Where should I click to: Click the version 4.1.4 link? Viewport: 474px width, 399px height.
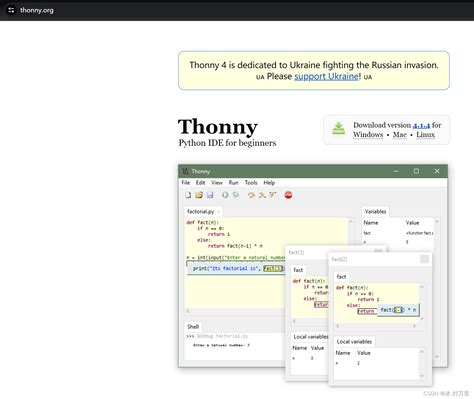click(421, 126)
